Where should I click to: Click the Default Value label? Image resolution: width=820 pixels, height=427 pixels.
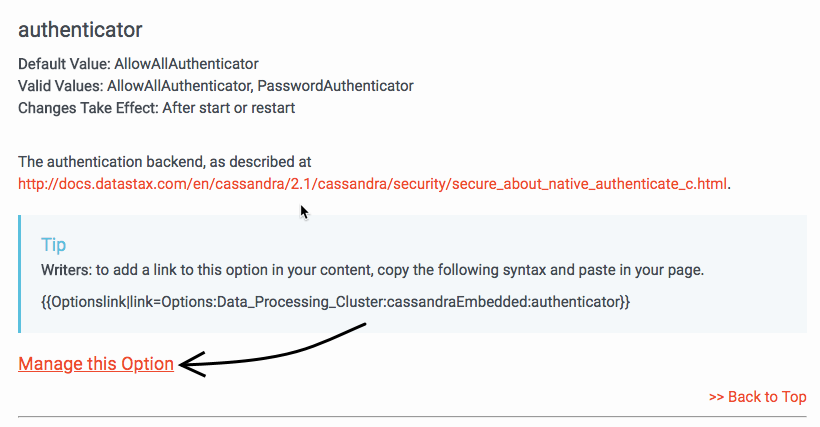pos(64,64)
